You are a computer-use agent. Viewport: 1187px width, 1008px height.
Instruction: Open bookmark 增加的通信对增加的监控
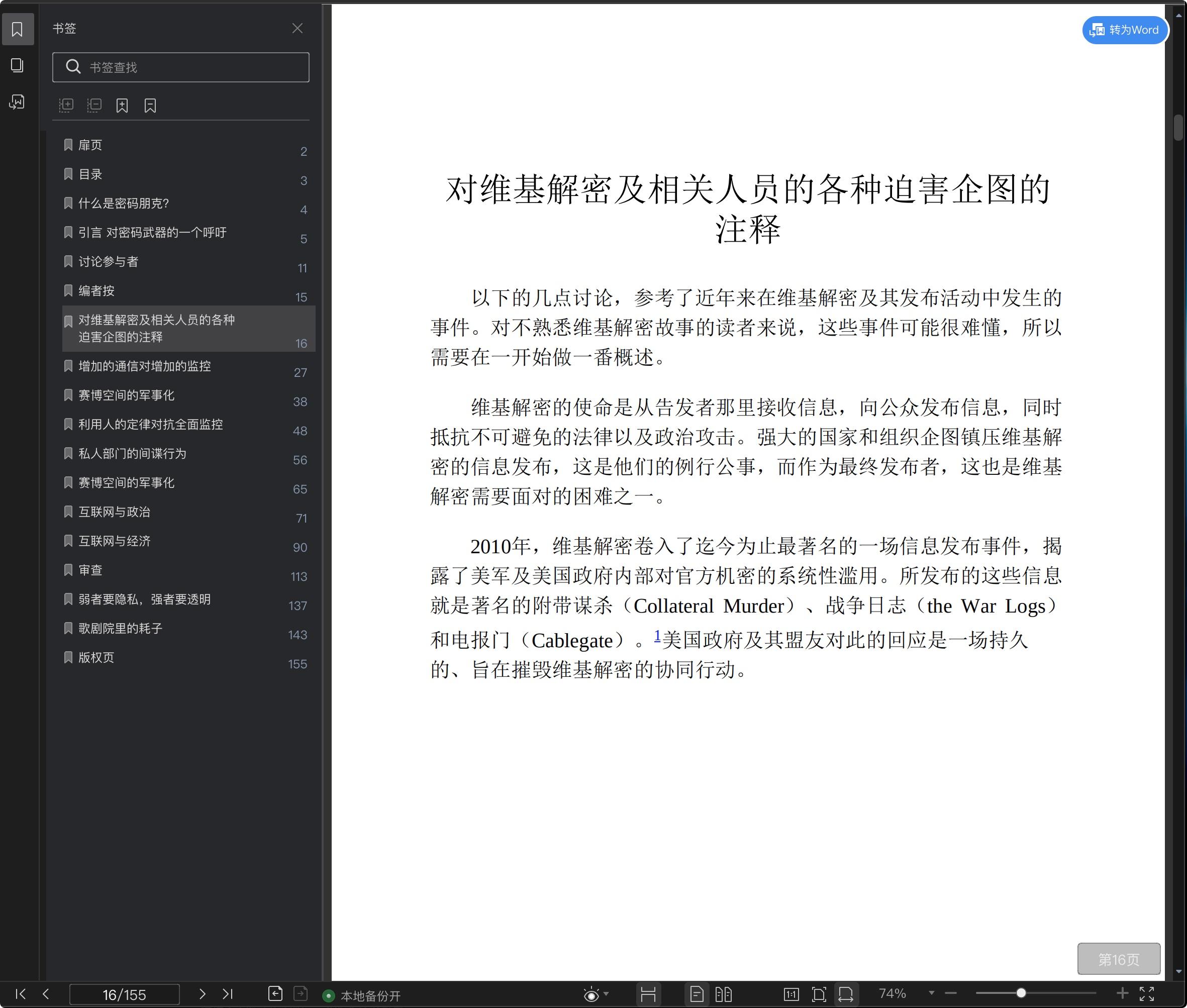(x=188, y=366)
